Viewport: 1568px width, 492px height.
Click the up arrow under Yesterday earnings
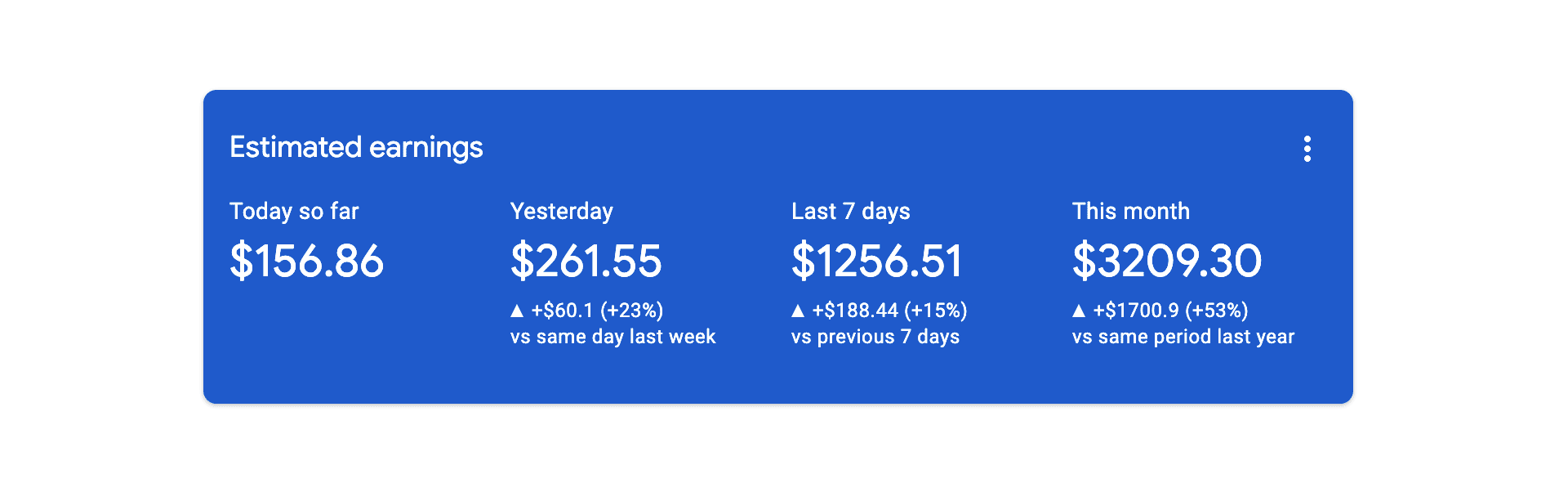tap(517, 311)
